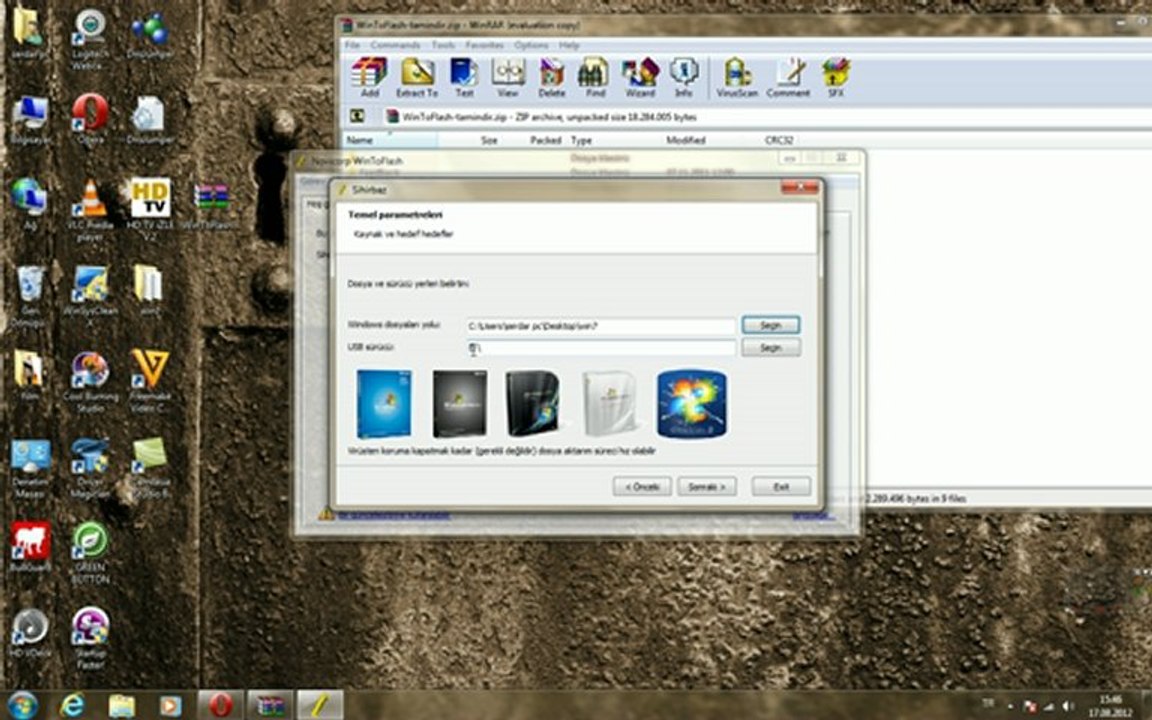The width and height of the screenshot is (1152, 720).
Task: Click the Extract To toolbar icon
Action: point(417,78)
